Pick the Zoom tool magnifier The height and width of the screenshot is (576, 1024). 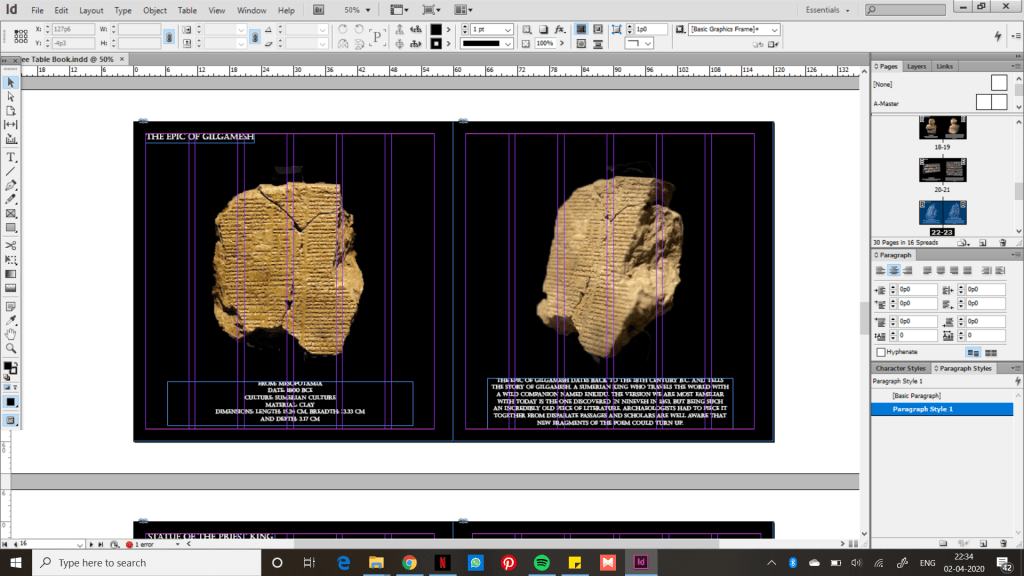[x=11, y=348]
